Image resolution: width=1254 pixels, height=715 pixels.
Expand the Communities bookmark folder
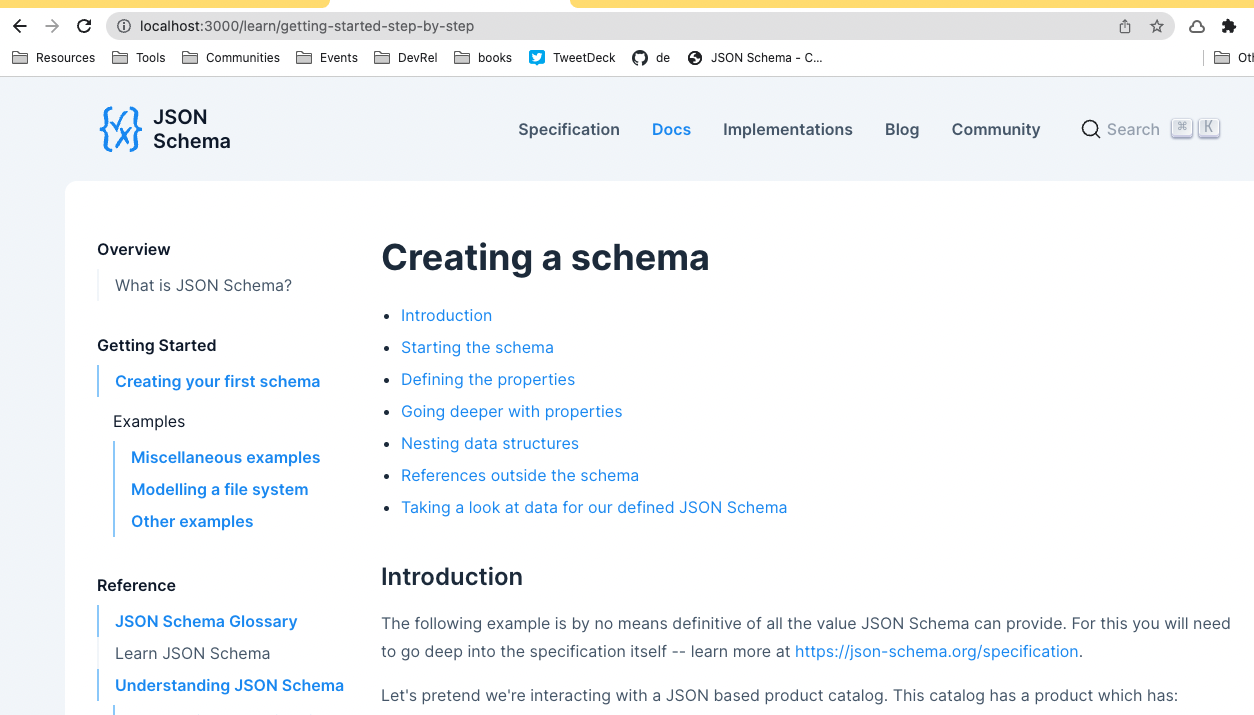tap(230, 57)
